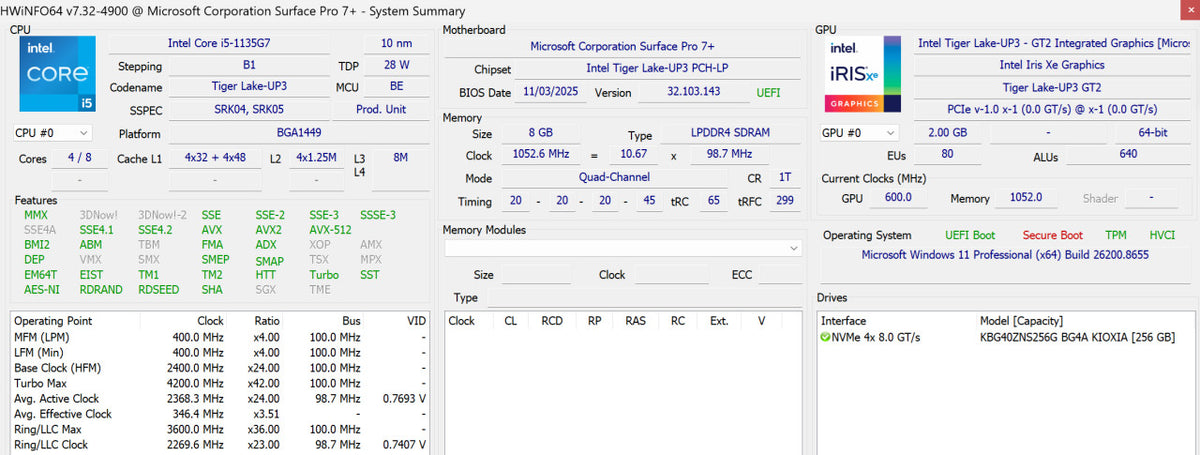Screen dimensions: 1200x455
Task: Click the AES-NI feature label
Action: (41, 290)
